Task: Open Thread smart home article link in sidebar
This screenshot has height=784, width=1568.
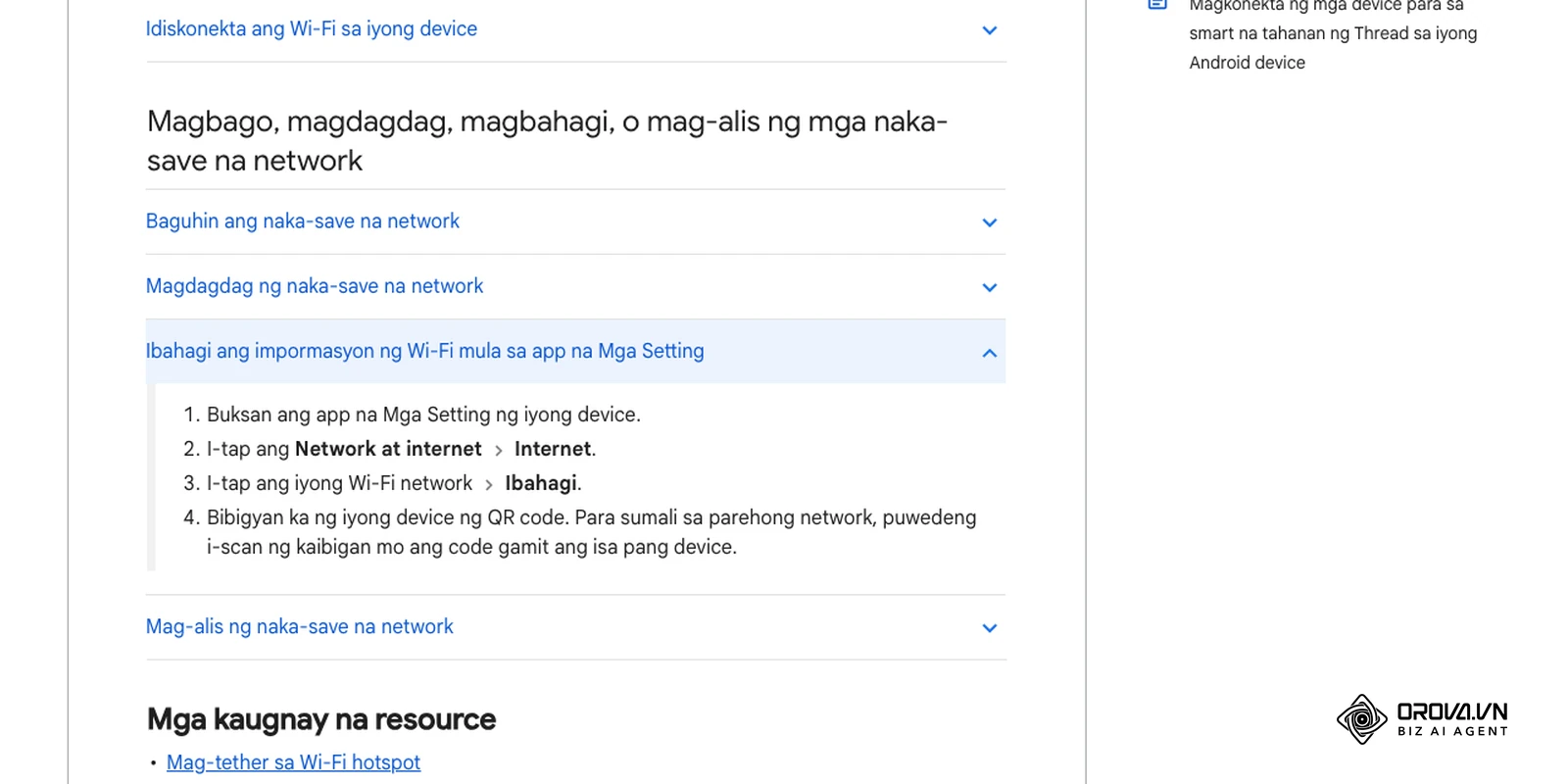Action: point(1333,34)
